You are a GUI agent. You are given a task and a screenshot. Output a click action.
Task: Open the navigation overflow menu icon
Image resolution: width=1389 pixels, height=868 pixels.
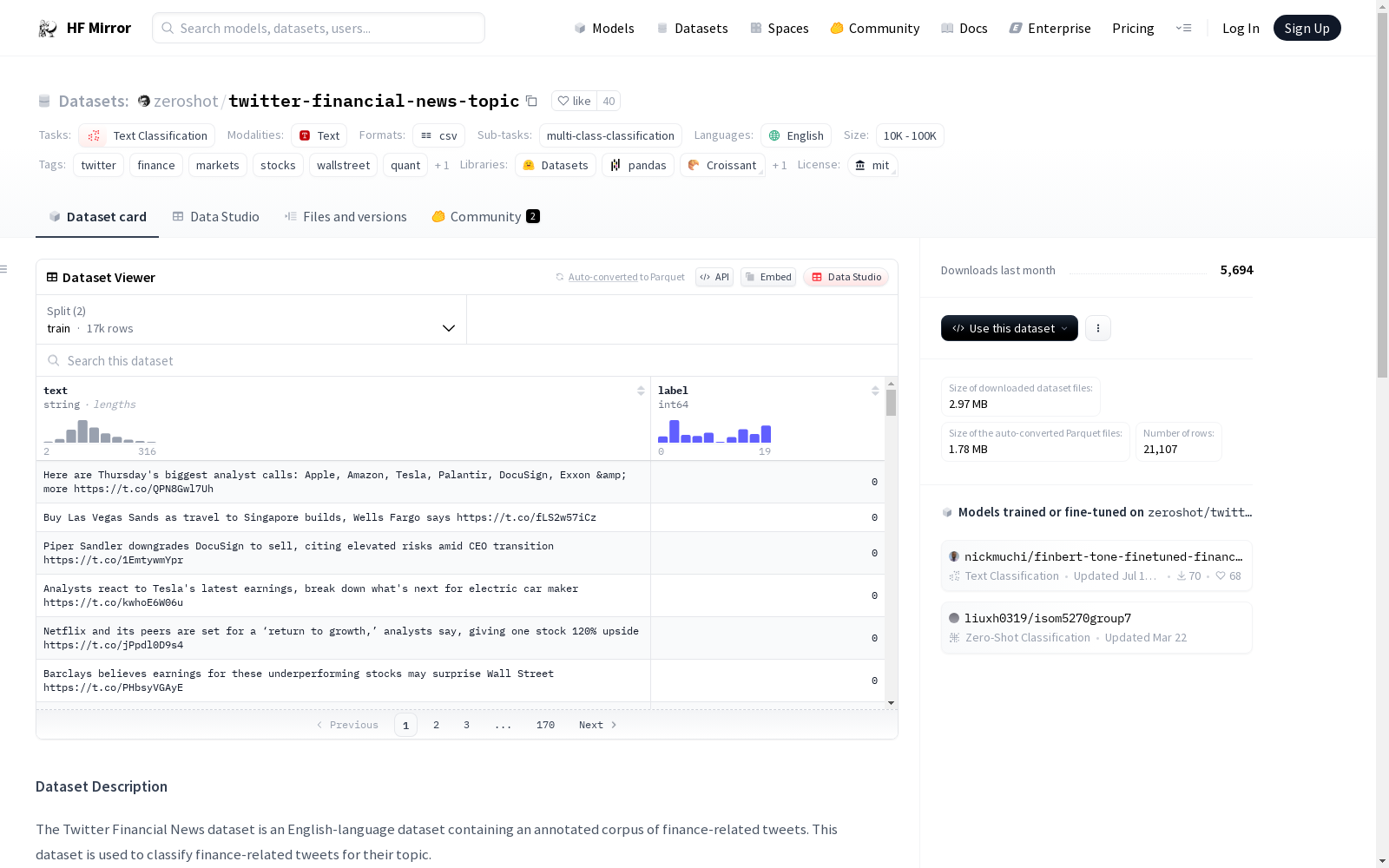(x=1183, y=28)
